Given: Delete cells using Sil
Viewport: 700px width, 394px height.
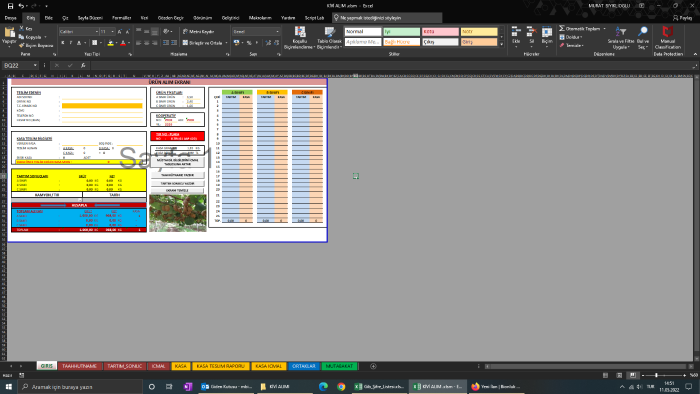Looking at the screenshot, I should 531,37.
